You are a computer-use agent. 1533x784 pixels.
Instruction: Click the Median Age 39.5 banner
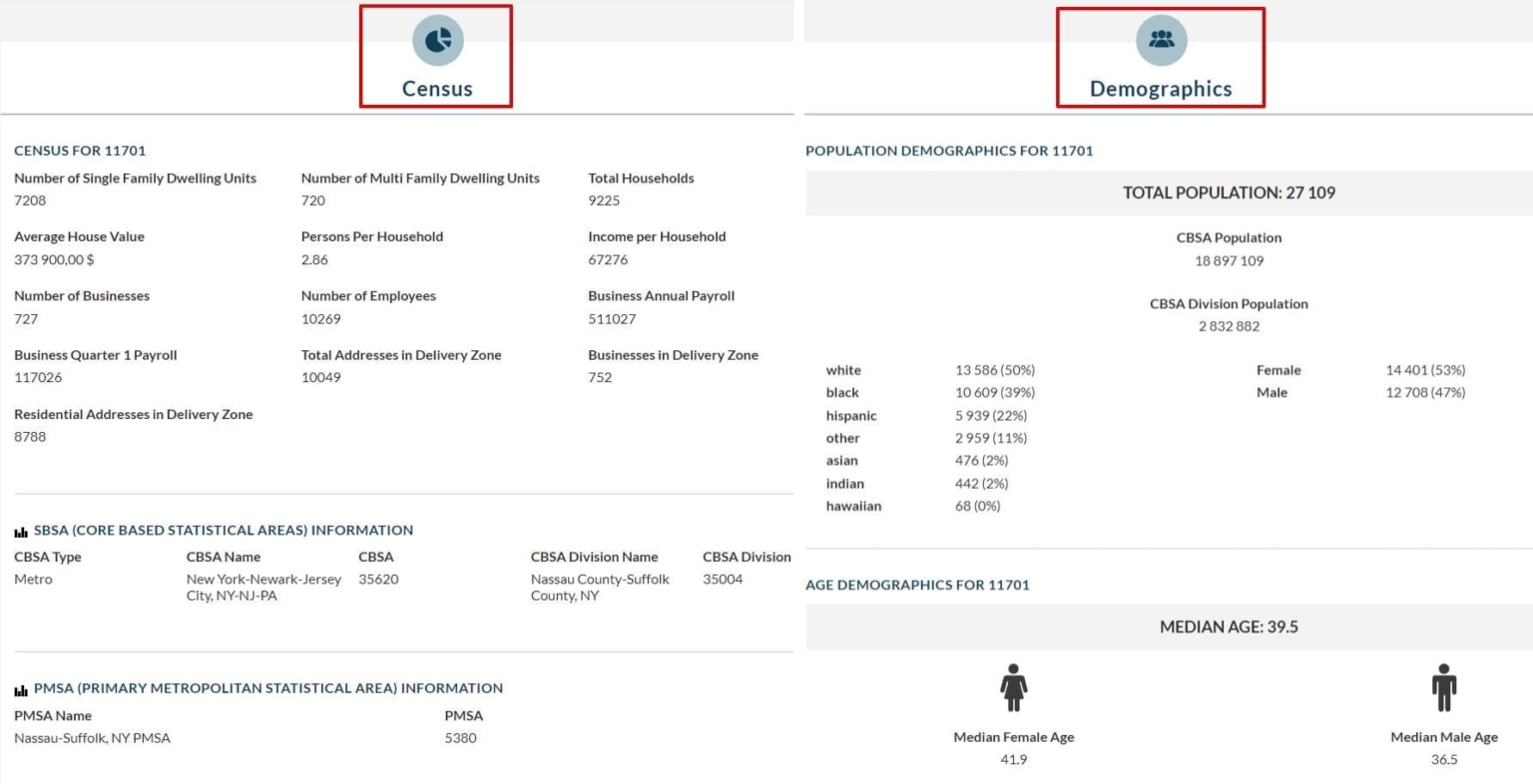[1229, 626]
